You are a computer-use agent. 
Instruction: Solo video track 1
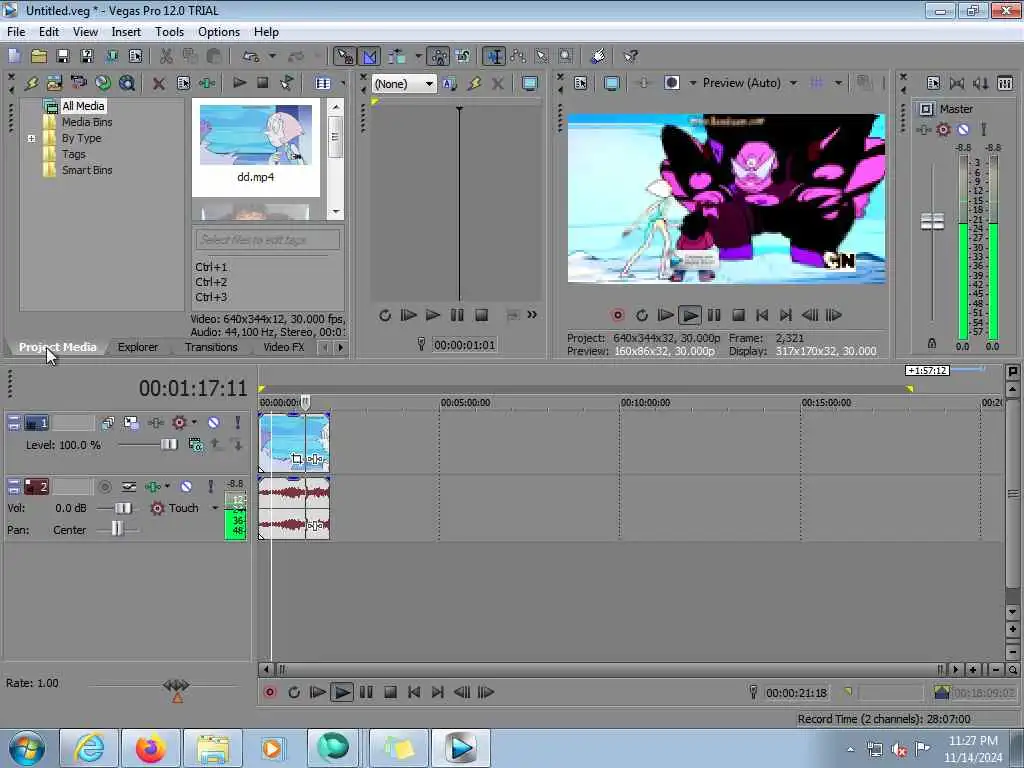pyautogui.click(x=238, y=423)
